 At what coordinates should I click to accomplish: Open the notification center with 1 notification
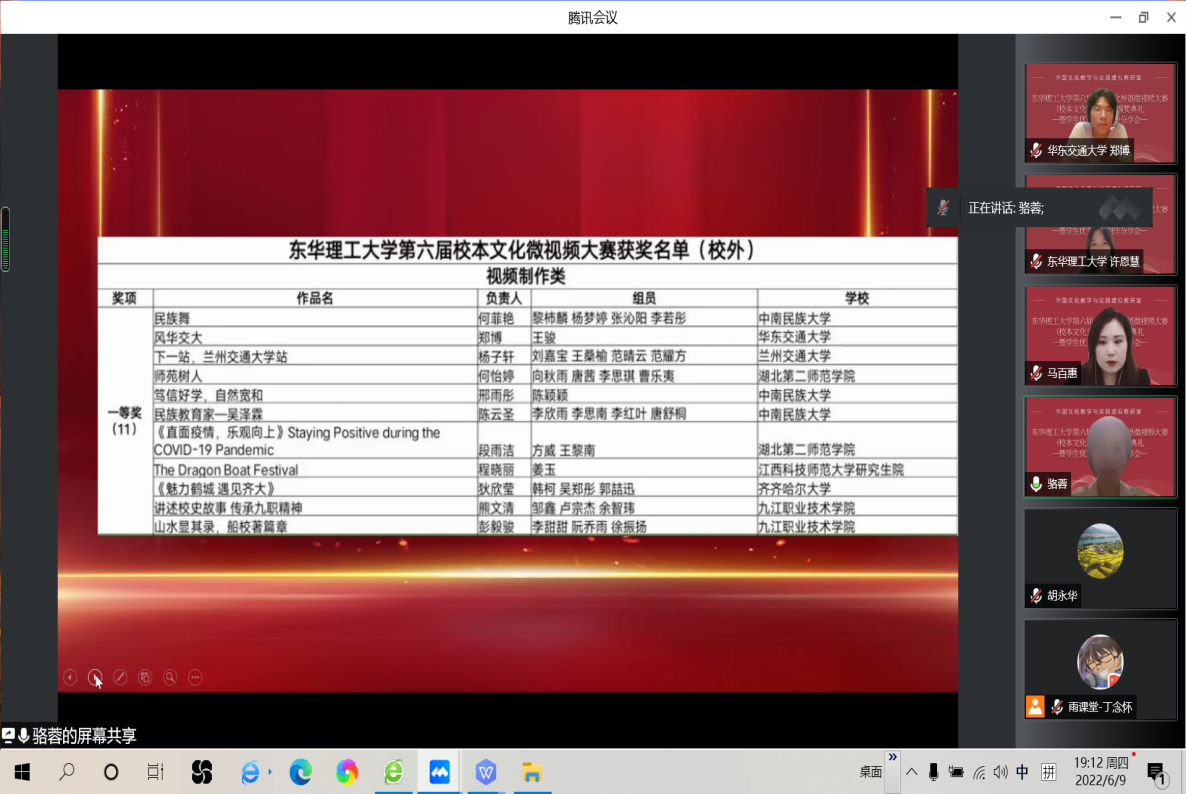(x=1157, y=772)
